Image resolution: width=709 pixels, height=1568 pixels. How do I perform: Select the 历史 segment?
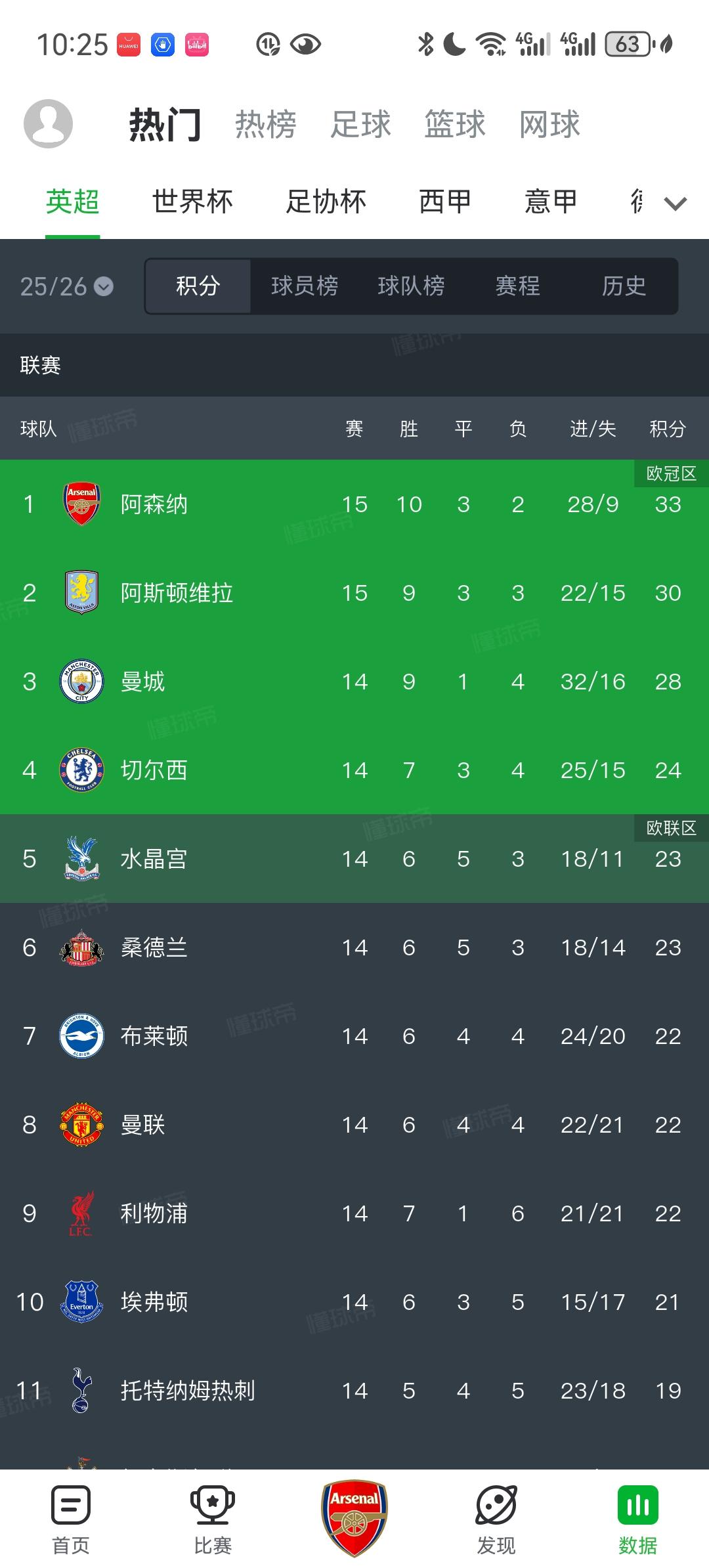[x=624, y=286]
